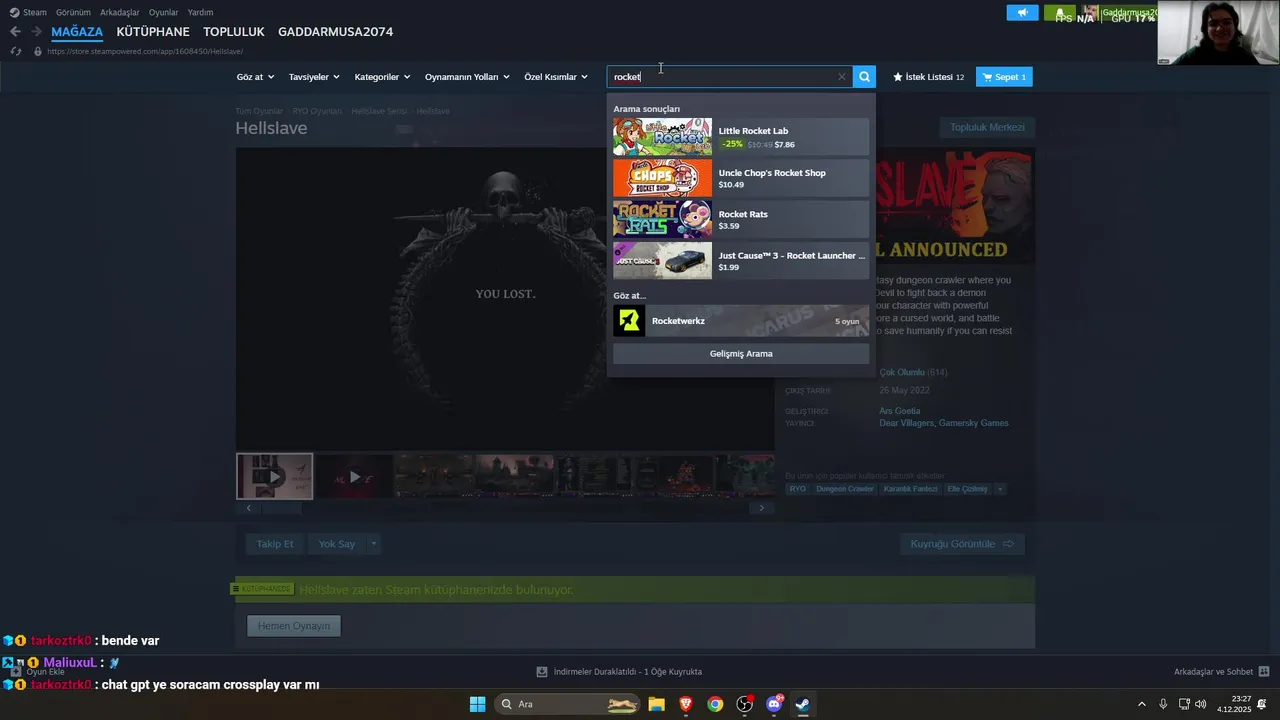Open Brave browser from the taskbar
The width and height of the screenshot is (1280, 720).
click(686, 704)
